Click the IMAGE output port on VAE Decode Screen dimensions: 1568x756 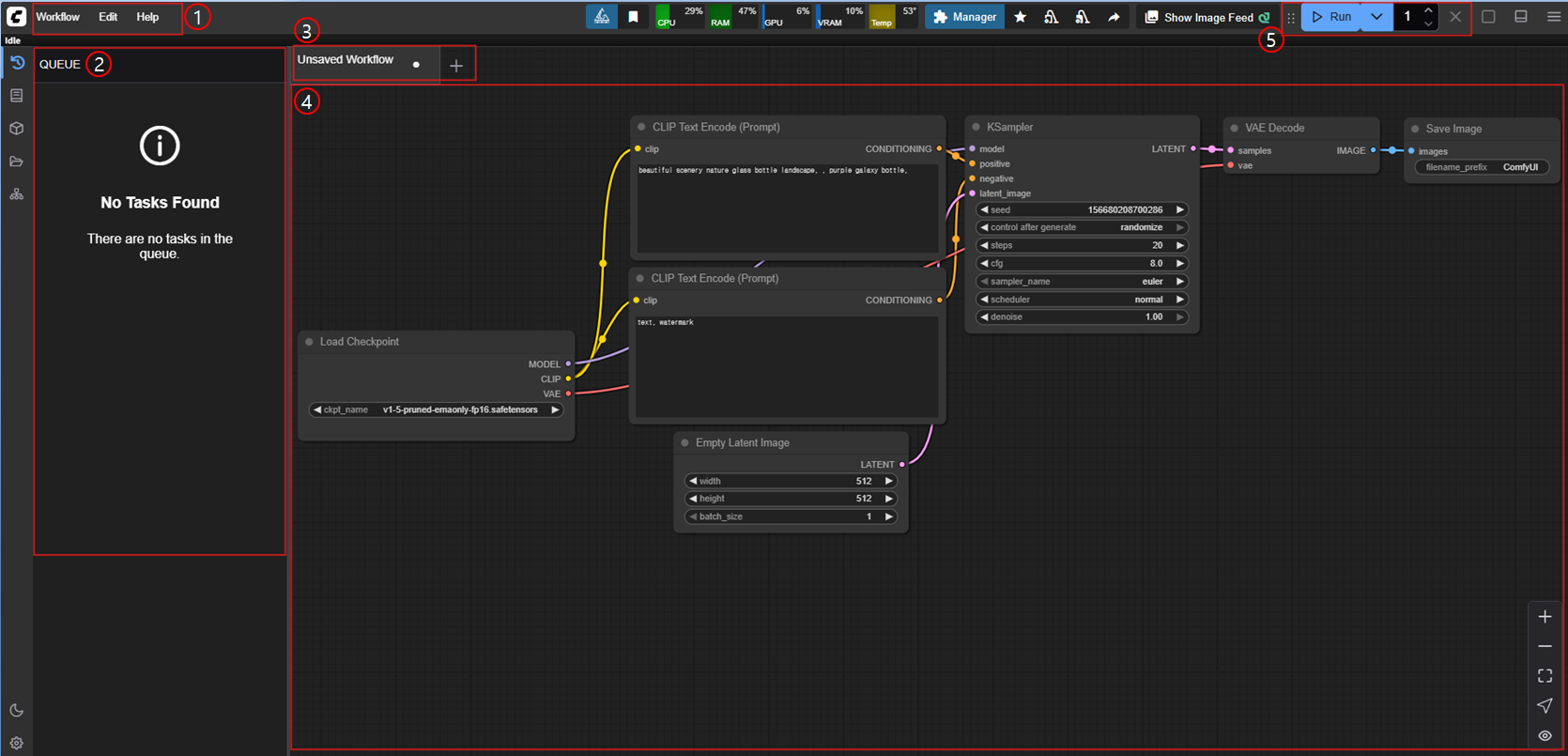(1373, 150)
